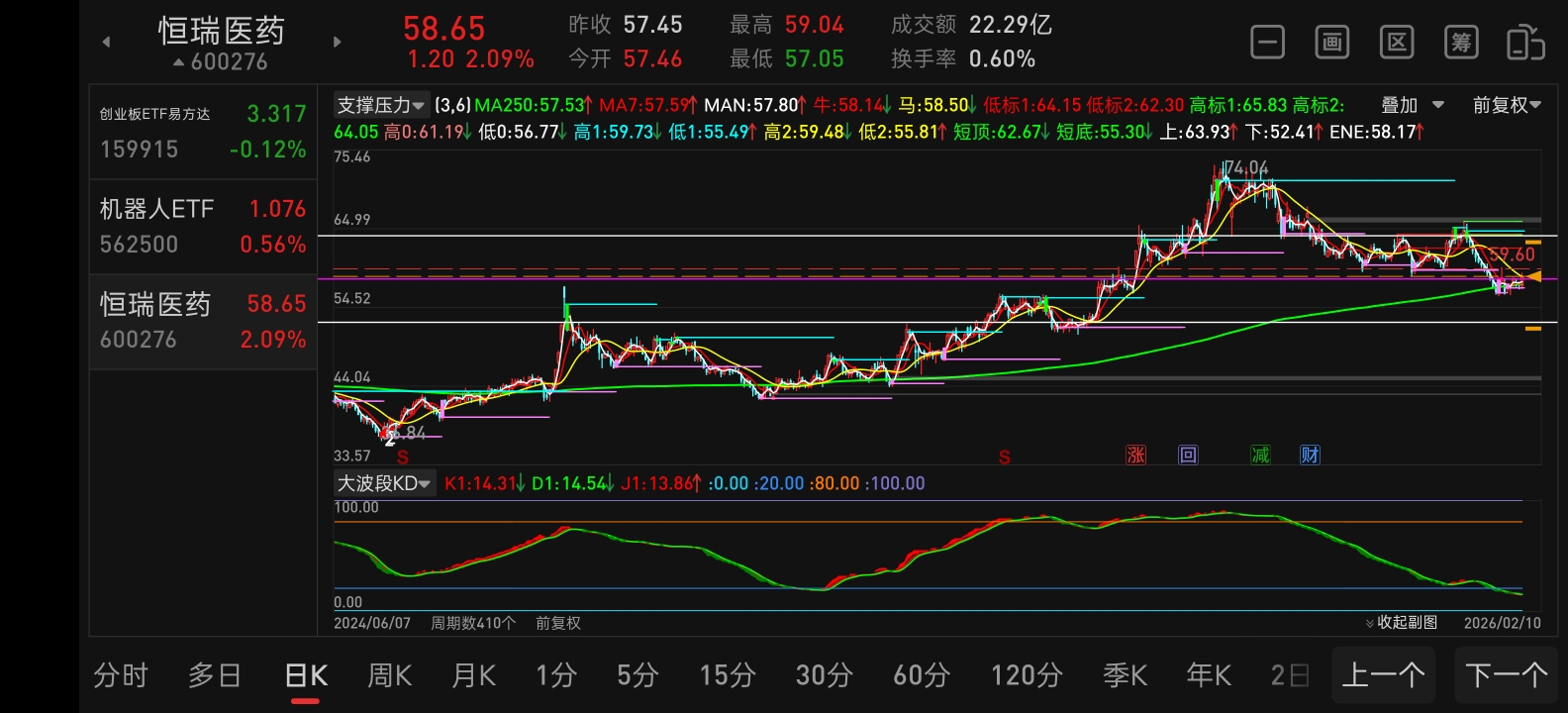Click the 减 marker on the chart
The image size is (1568, 713).
(x=1260, y=455)
